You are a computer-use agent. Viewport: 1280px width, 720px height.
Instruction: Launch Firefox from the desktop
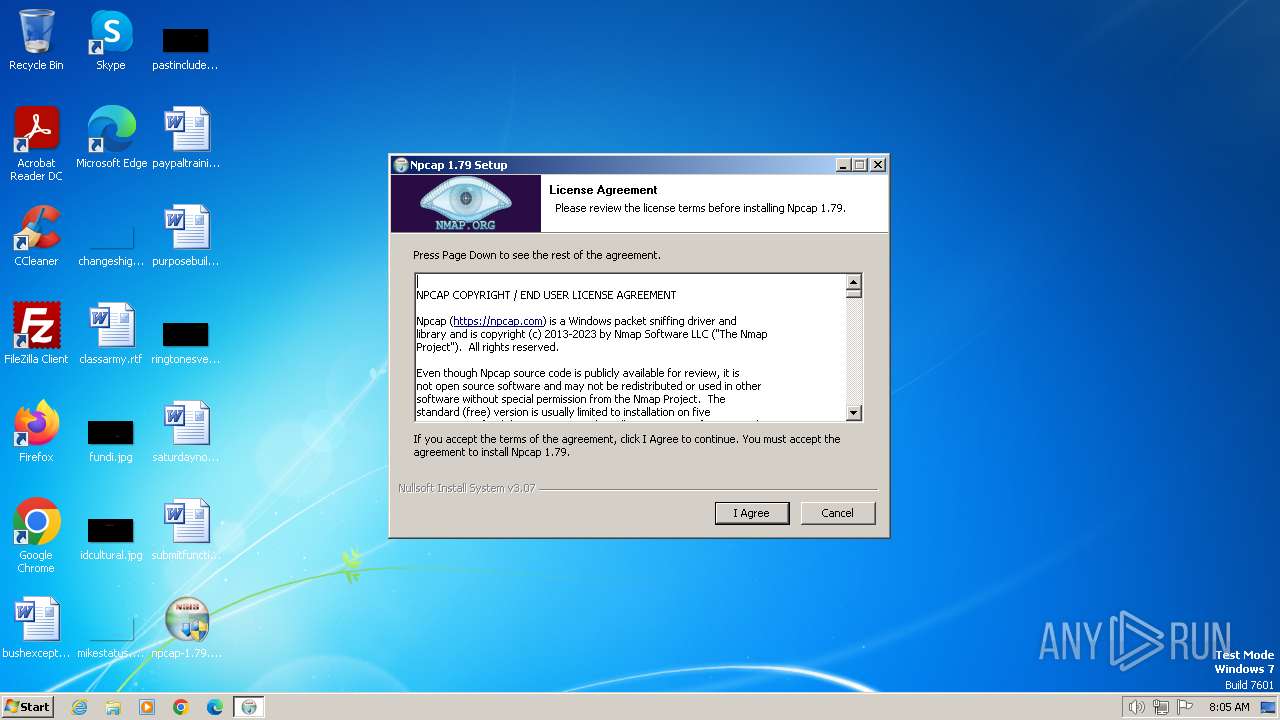coord(36,431)
